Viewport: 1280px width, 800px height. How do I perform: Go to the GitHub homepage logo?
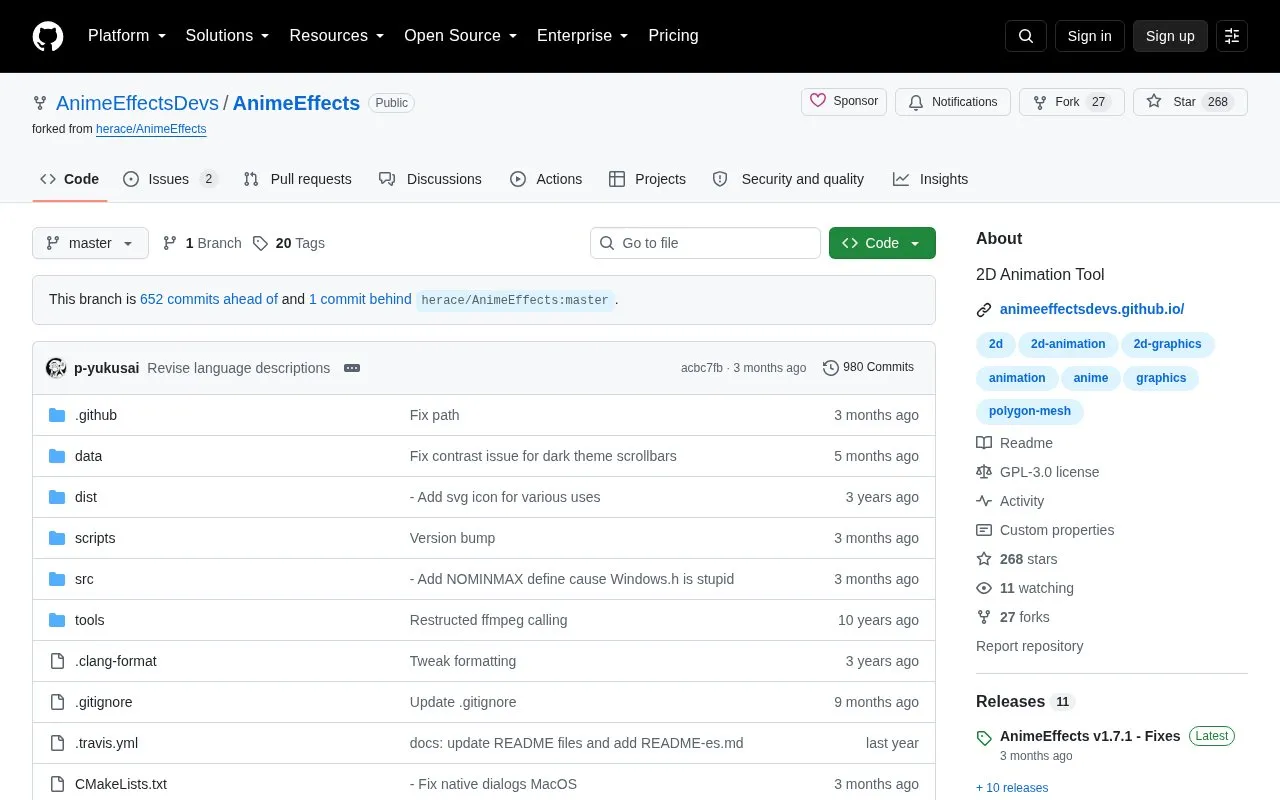[x=48, y=36]
